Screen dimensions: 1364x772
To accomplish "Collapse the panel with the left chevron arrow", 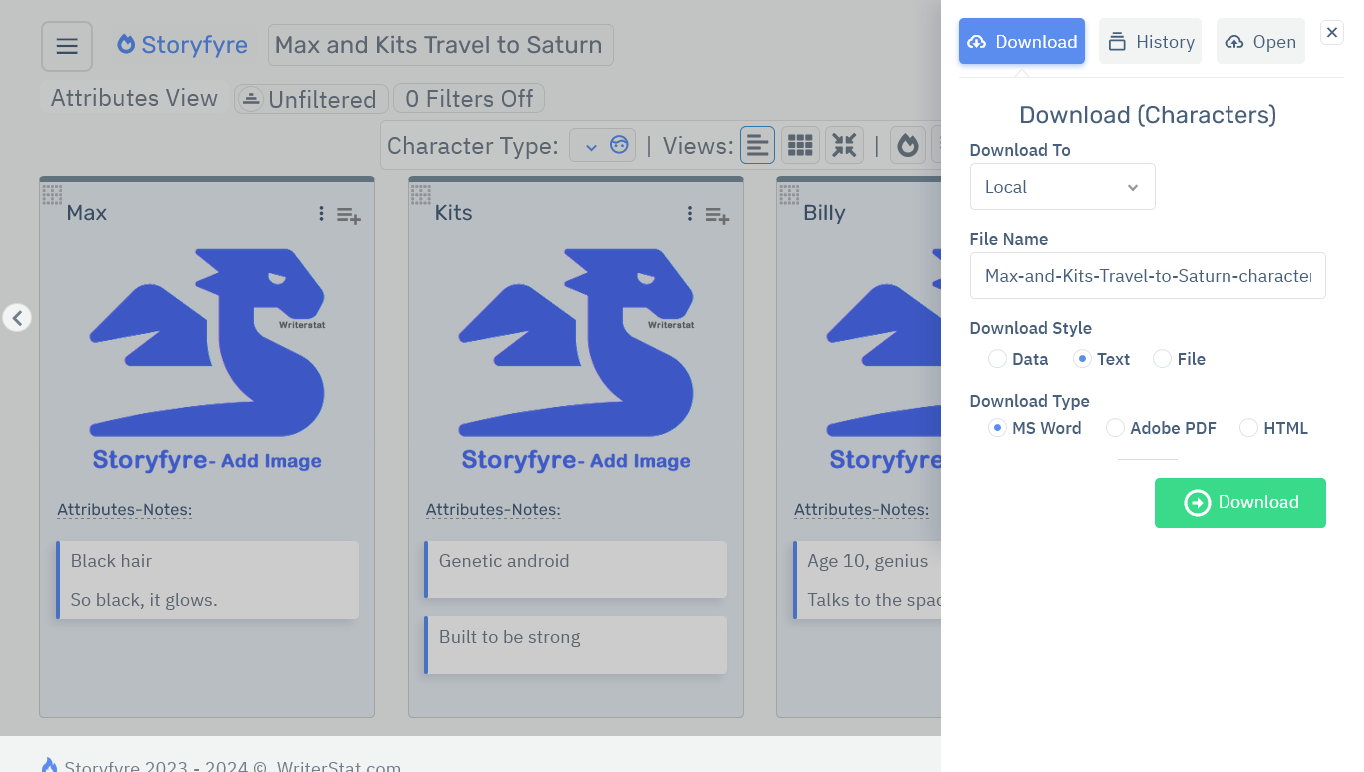I will click(x=17, y=317).
